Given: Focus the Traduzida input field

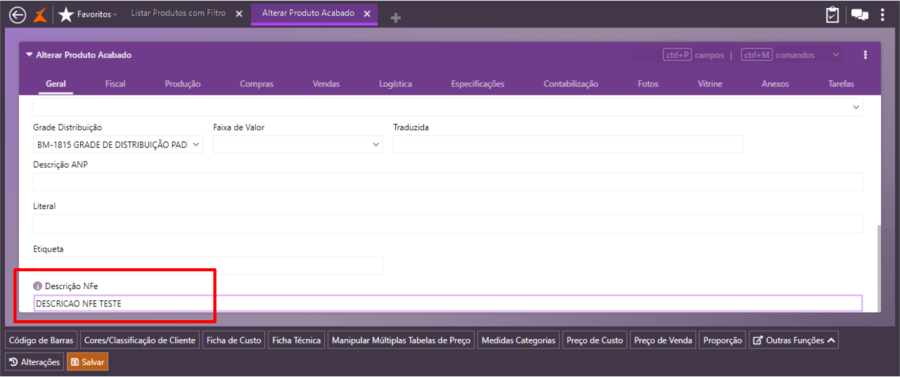Looking at the screenshot, I should (x=568, y=145).
